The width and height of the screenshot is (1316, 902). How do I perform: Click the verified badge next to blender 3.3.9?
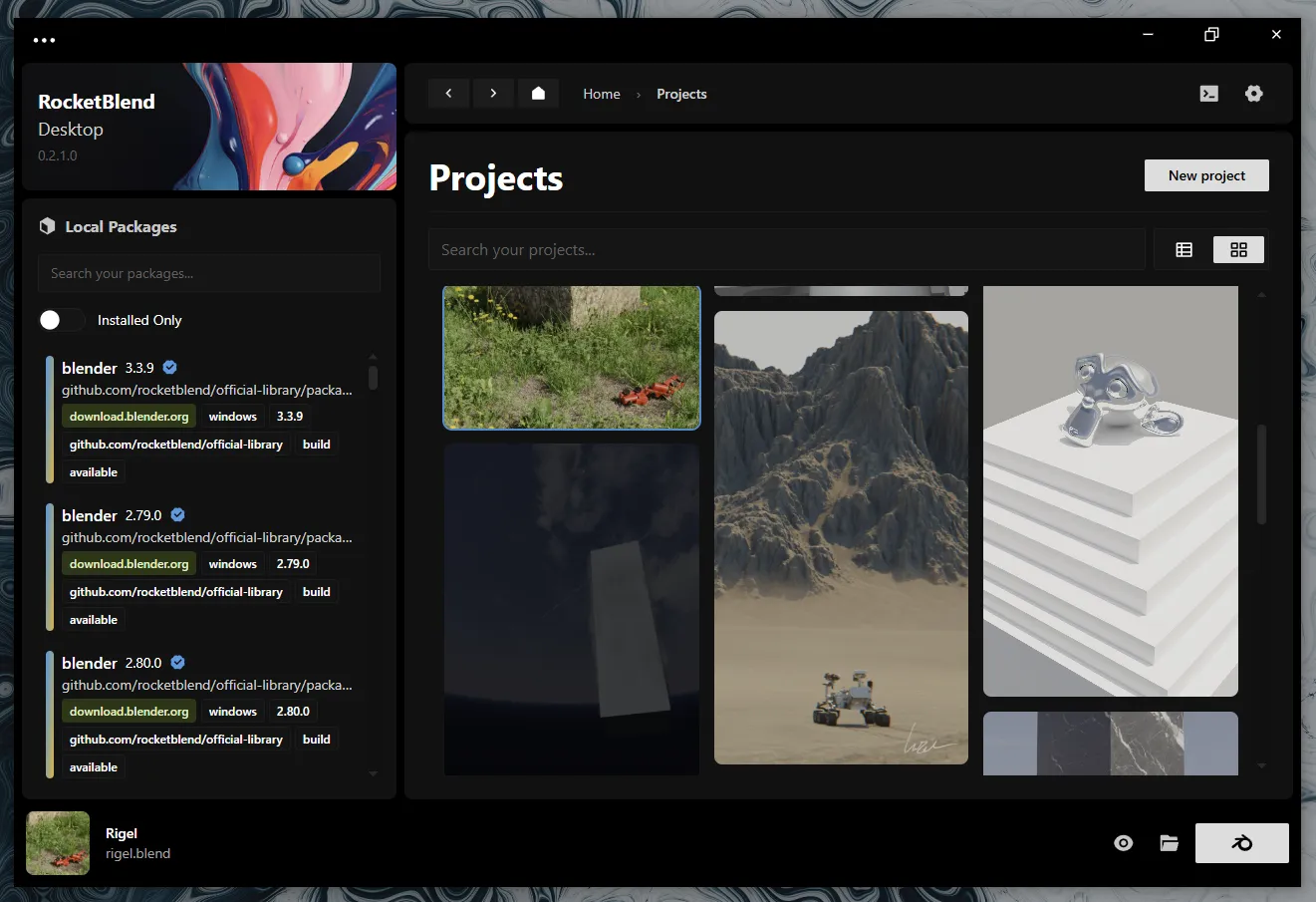click(169, 367)
